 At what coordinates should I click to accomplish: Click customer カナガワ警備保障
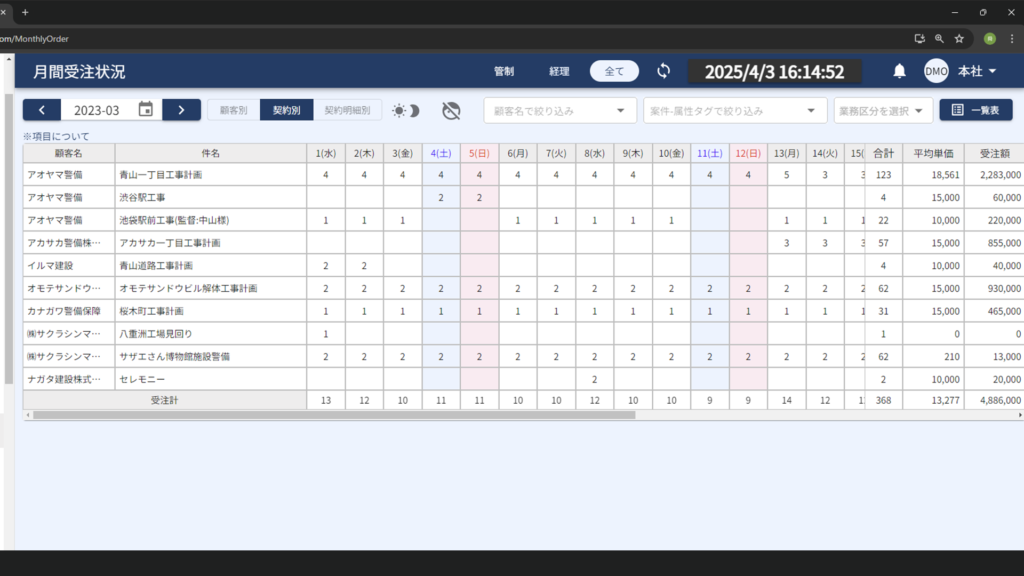(x=64, y=311)
